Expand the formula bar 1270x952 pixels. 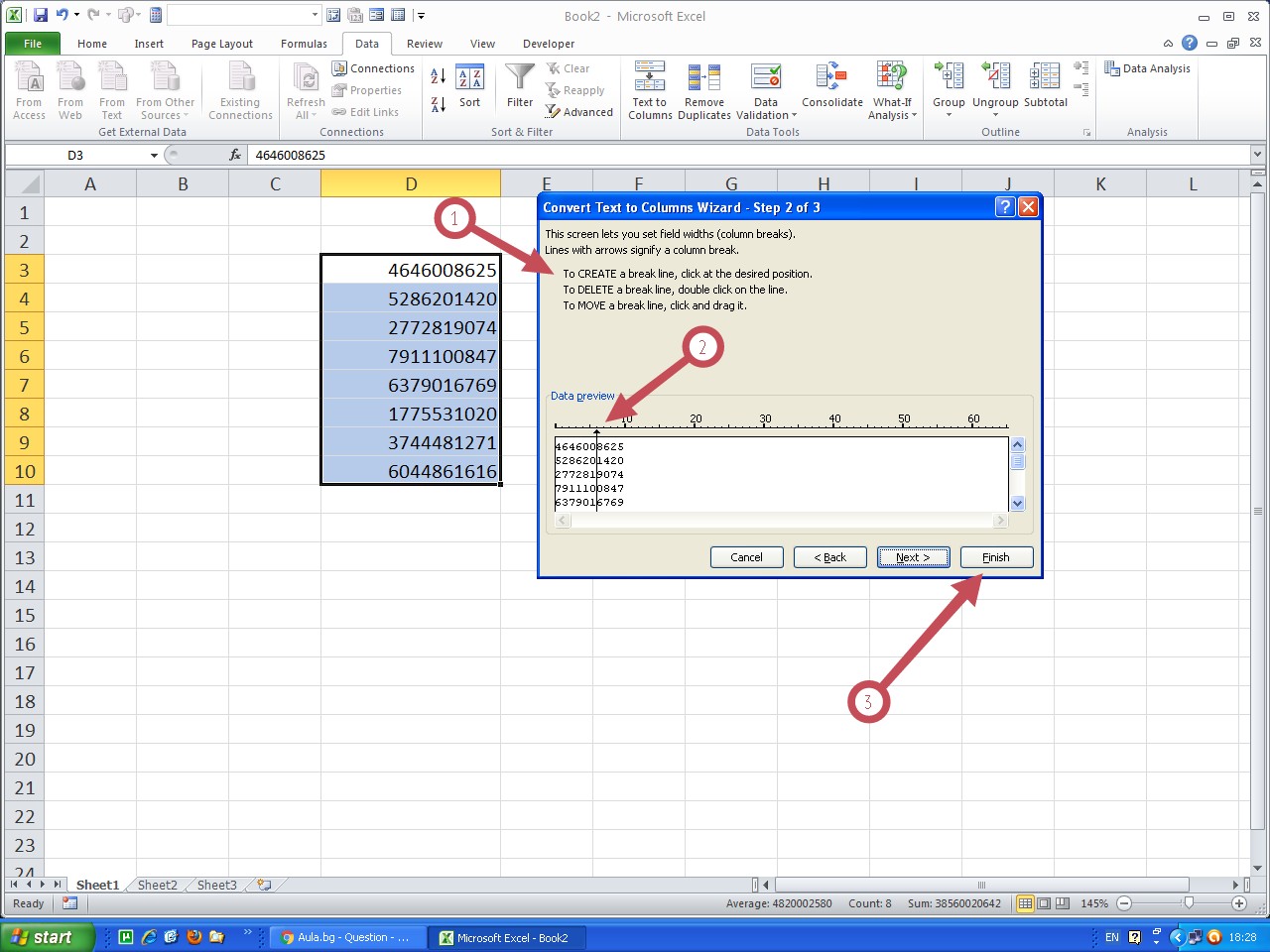(1257, 155)
